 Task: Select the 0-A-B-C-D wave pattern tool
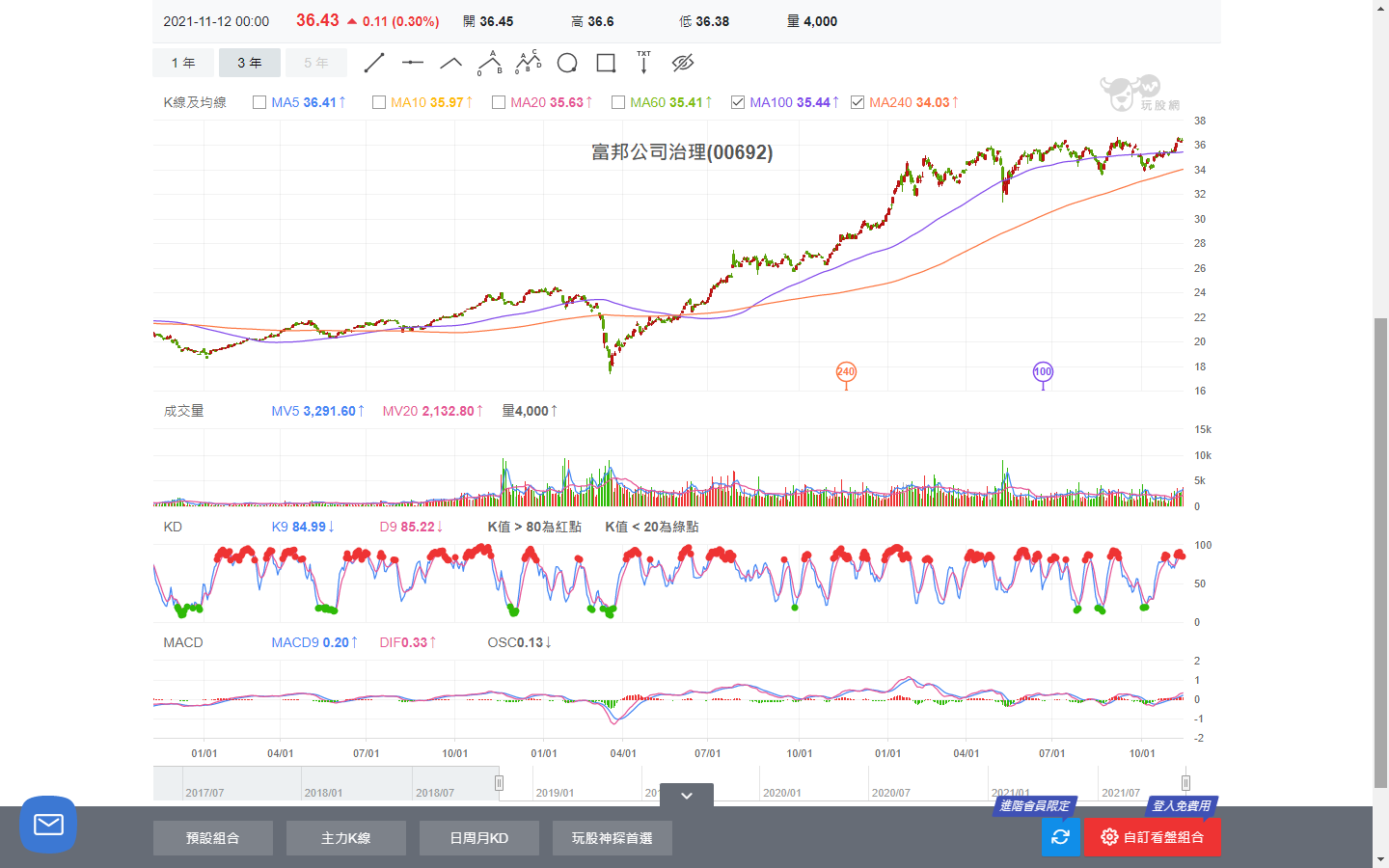tap(529, 63)
